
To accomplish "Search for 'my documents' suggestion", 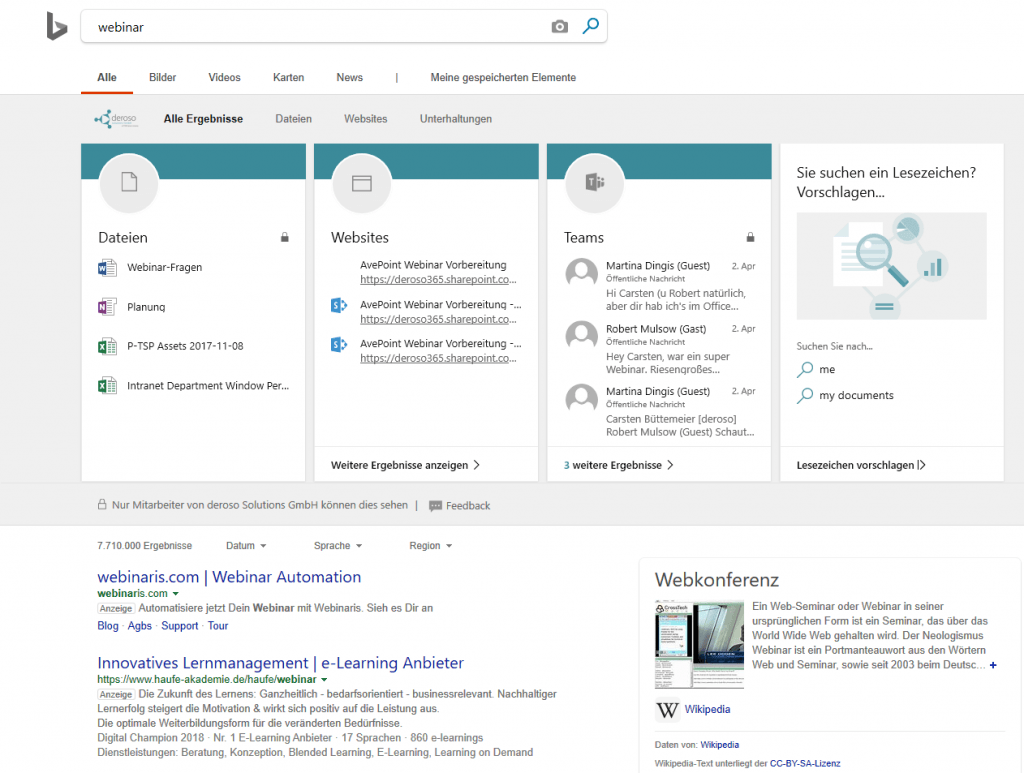I will tap(856, 396).
